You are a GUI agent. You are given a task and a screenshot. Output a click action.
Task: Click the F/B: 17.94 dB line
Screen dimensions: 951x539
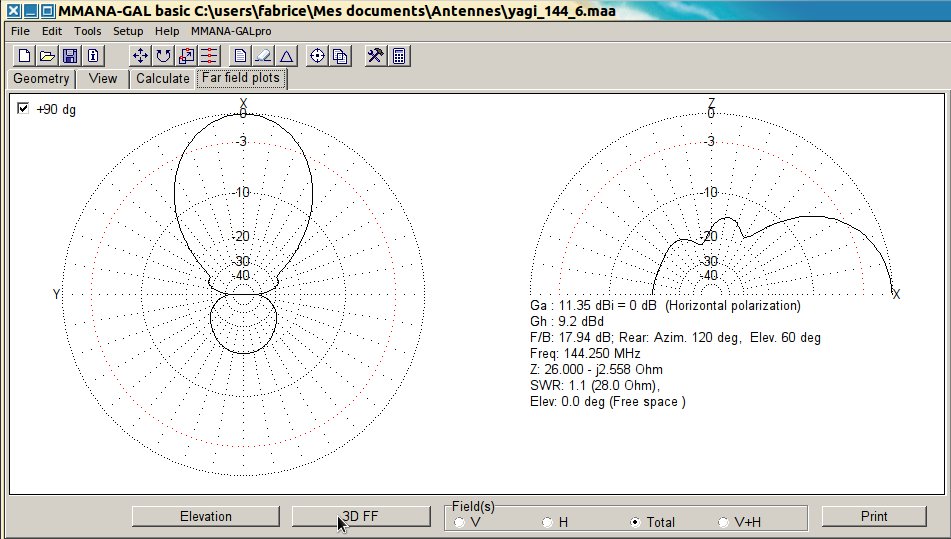click(675, 338)
